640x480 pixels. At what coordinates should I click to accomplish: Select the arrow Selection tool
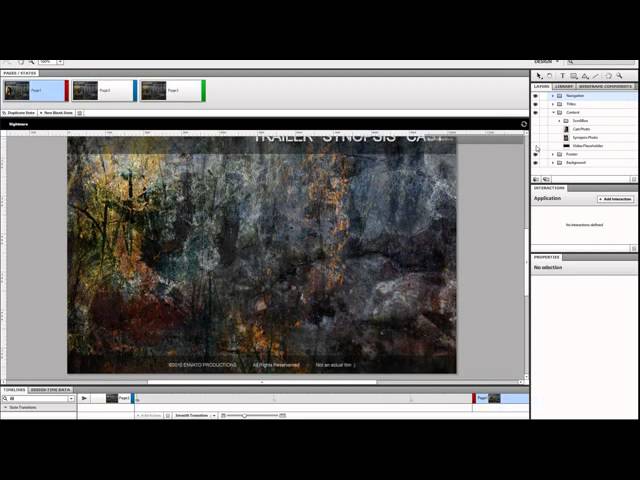coord(538,76)
